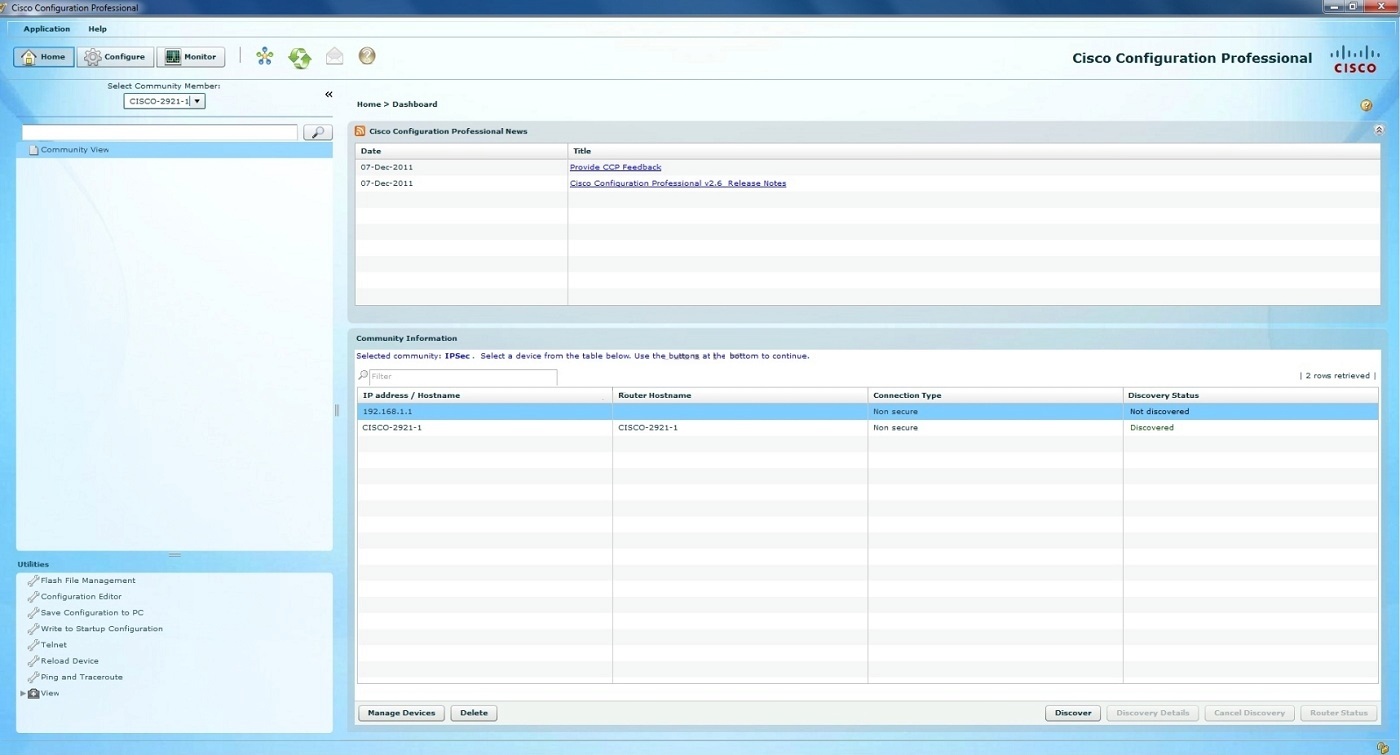1400x755 pixels.
Task: Expand the View node in Utilities
Action: coord(23,693)
